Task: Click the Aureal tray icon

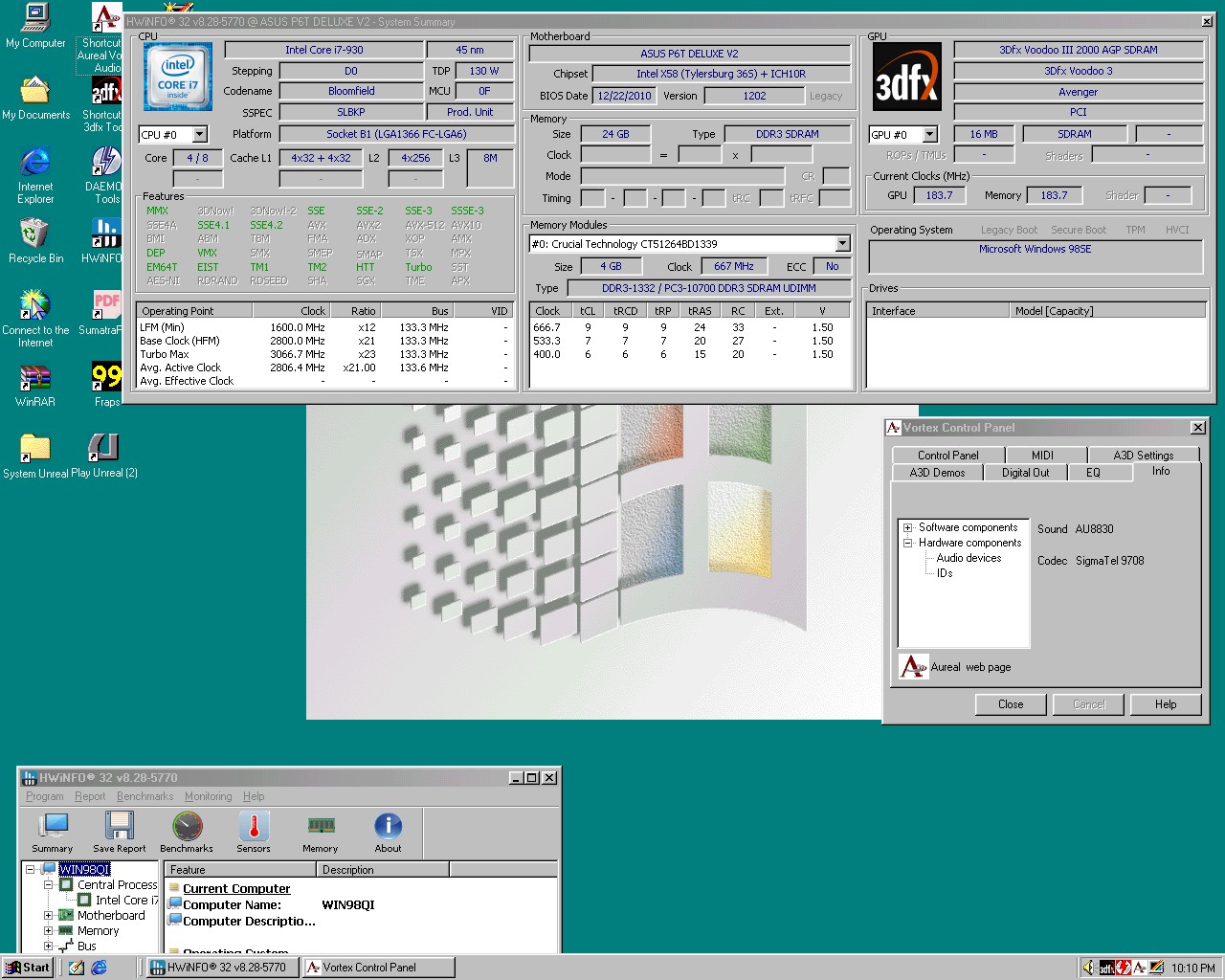Action: 1140,968
